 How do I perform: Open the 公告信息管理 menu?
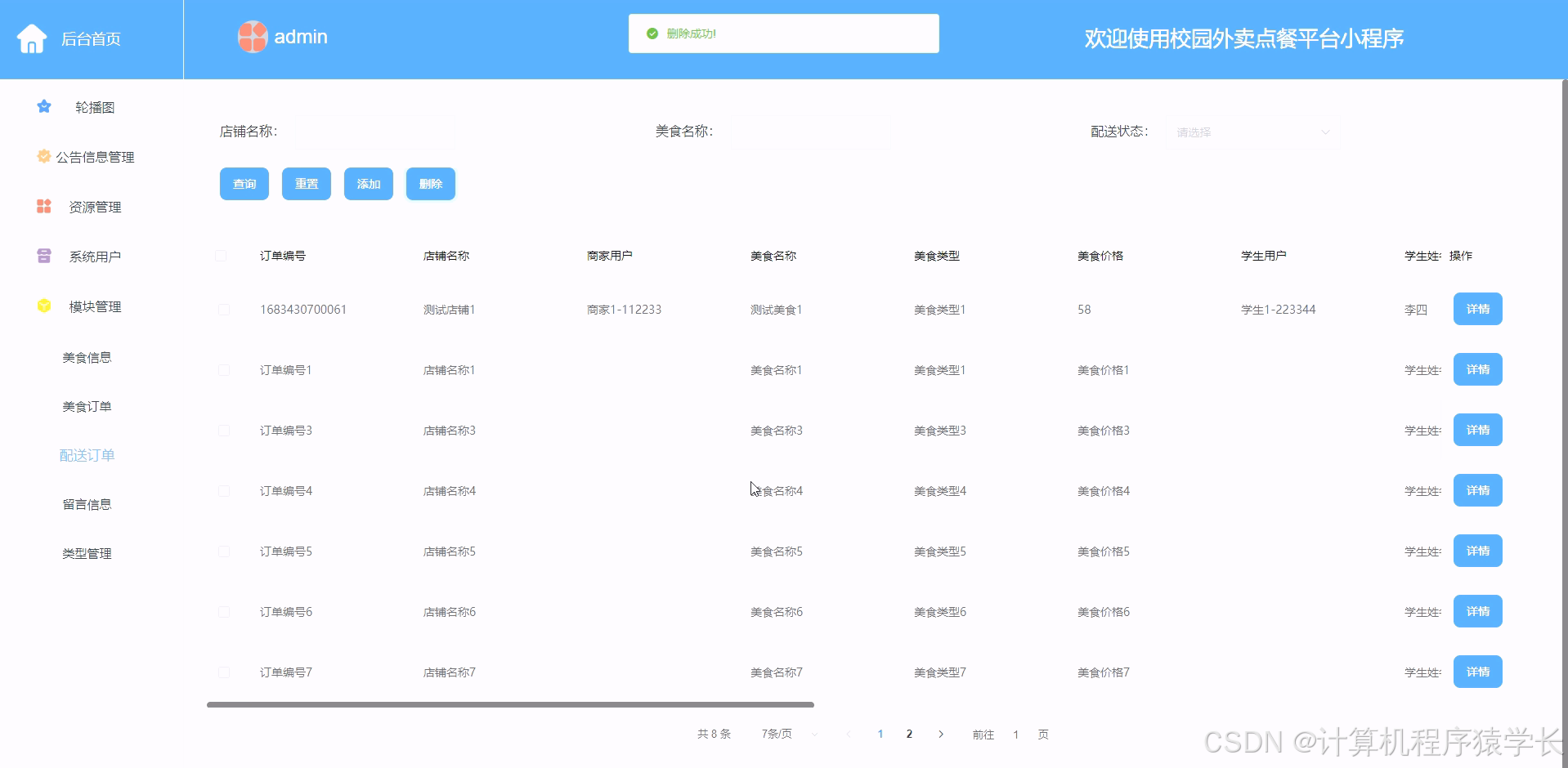click(x=95, y=157)
